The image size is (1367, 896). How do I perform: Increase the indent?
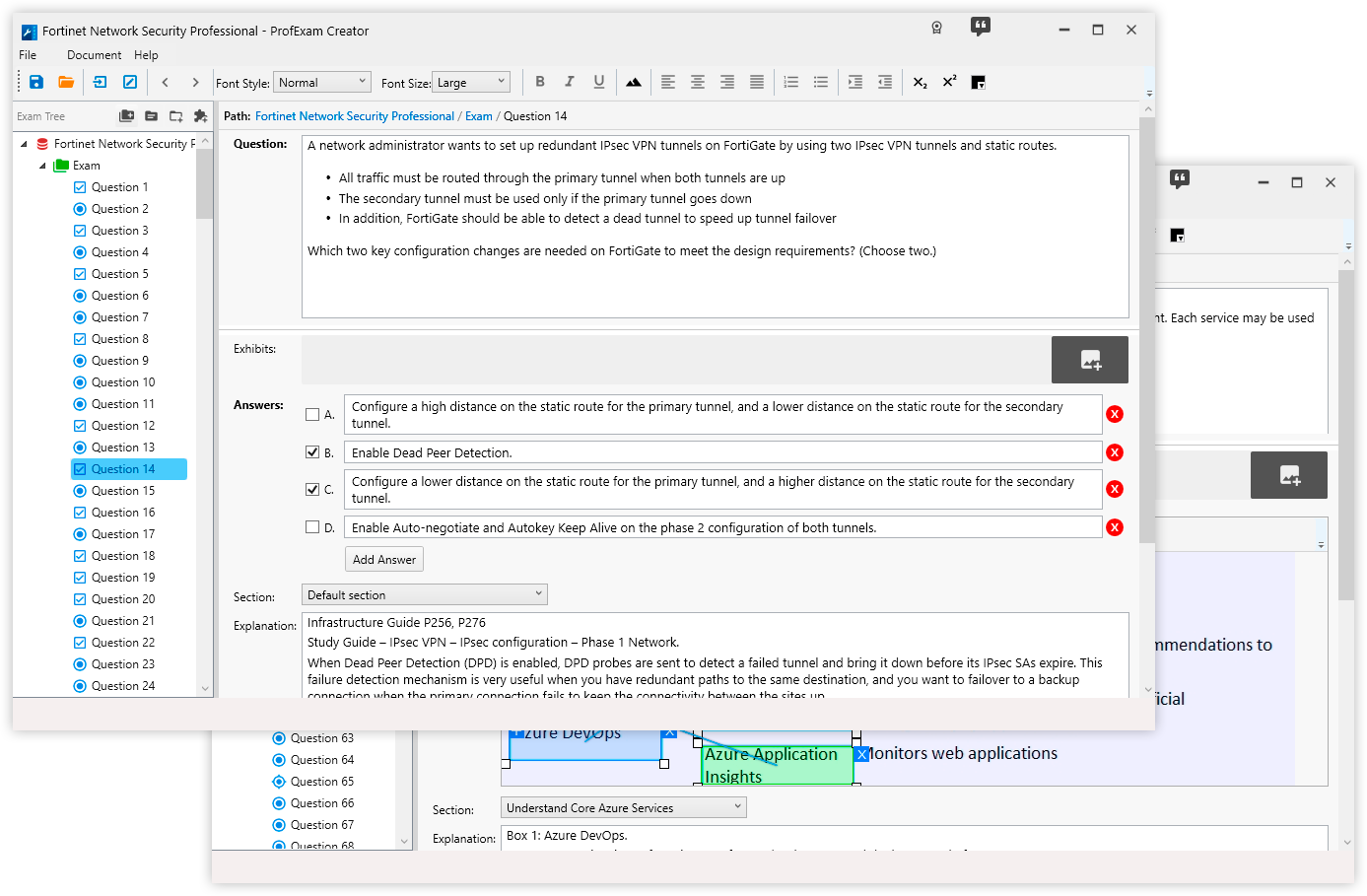pos(855,82)
